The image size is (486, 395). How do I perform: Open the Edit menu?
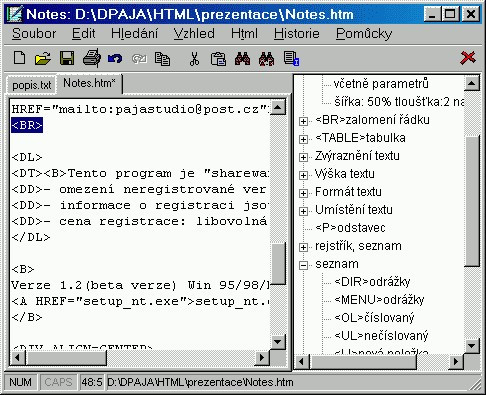[x=83, y=34]
